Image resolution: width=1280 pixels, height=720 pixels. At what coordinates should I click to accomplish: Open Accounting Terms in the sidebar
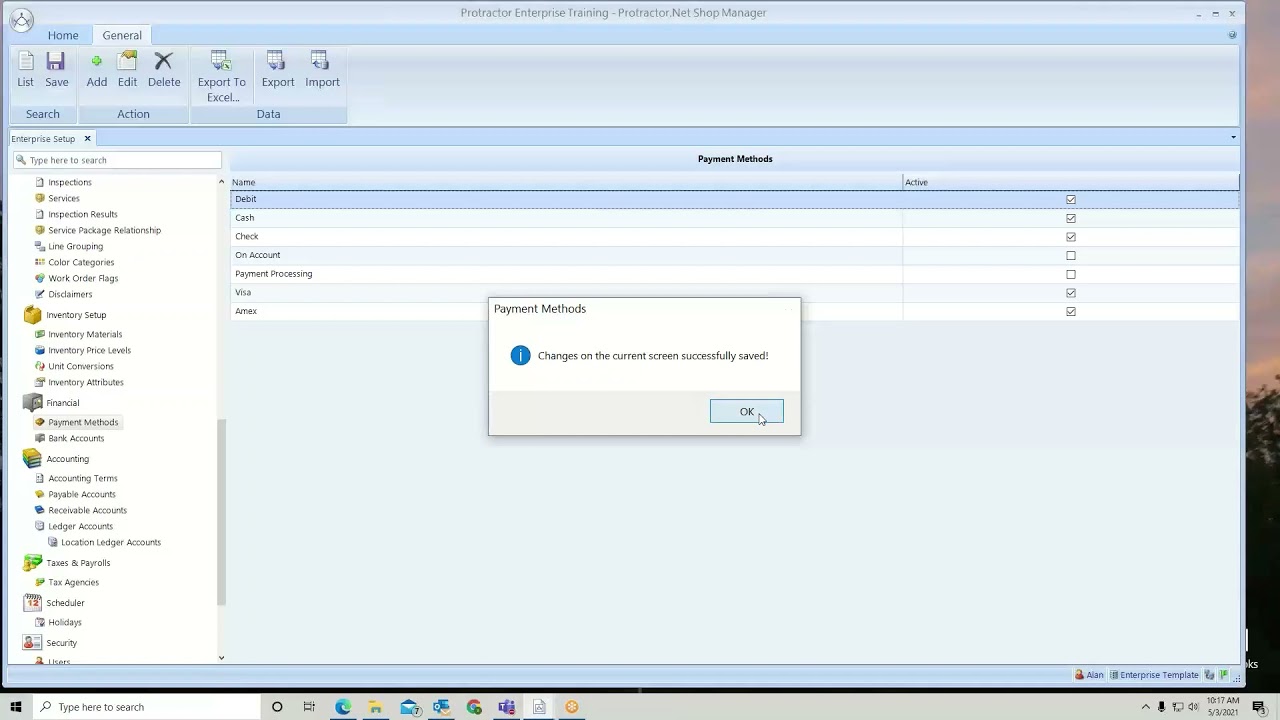(83, 478)
